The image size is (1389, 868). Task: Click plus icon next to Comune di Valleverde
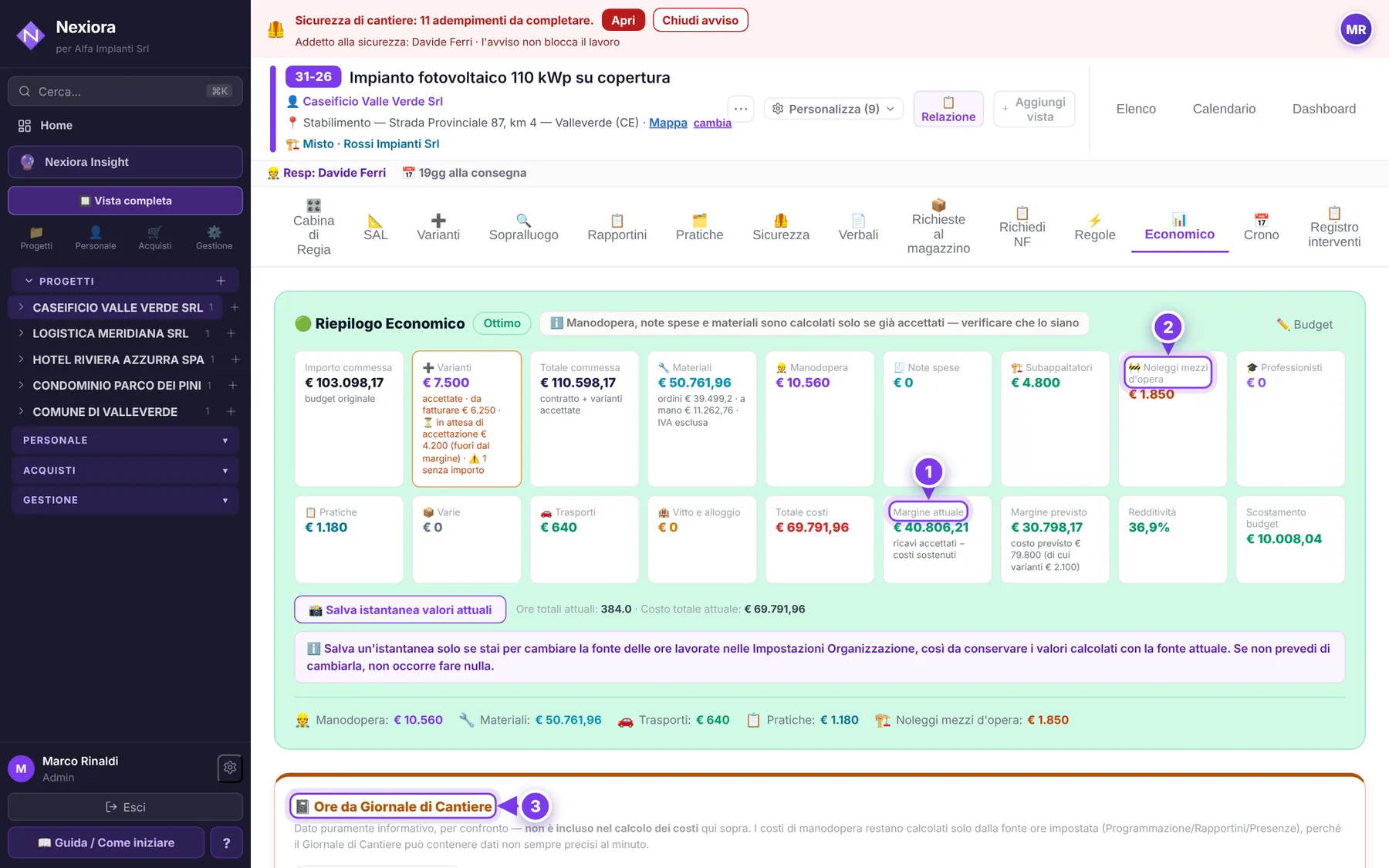click(231, 412)
